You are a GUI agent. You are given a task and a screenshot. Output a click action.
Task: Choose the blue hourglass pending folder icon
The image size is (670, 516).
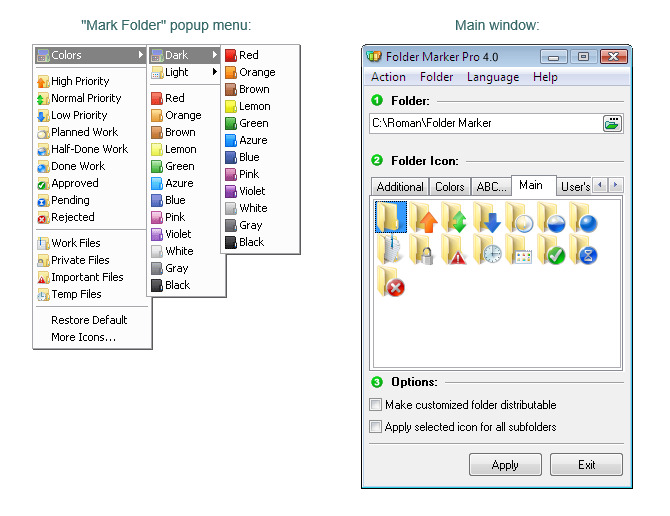pyautogui.click(x=583, y=249)
